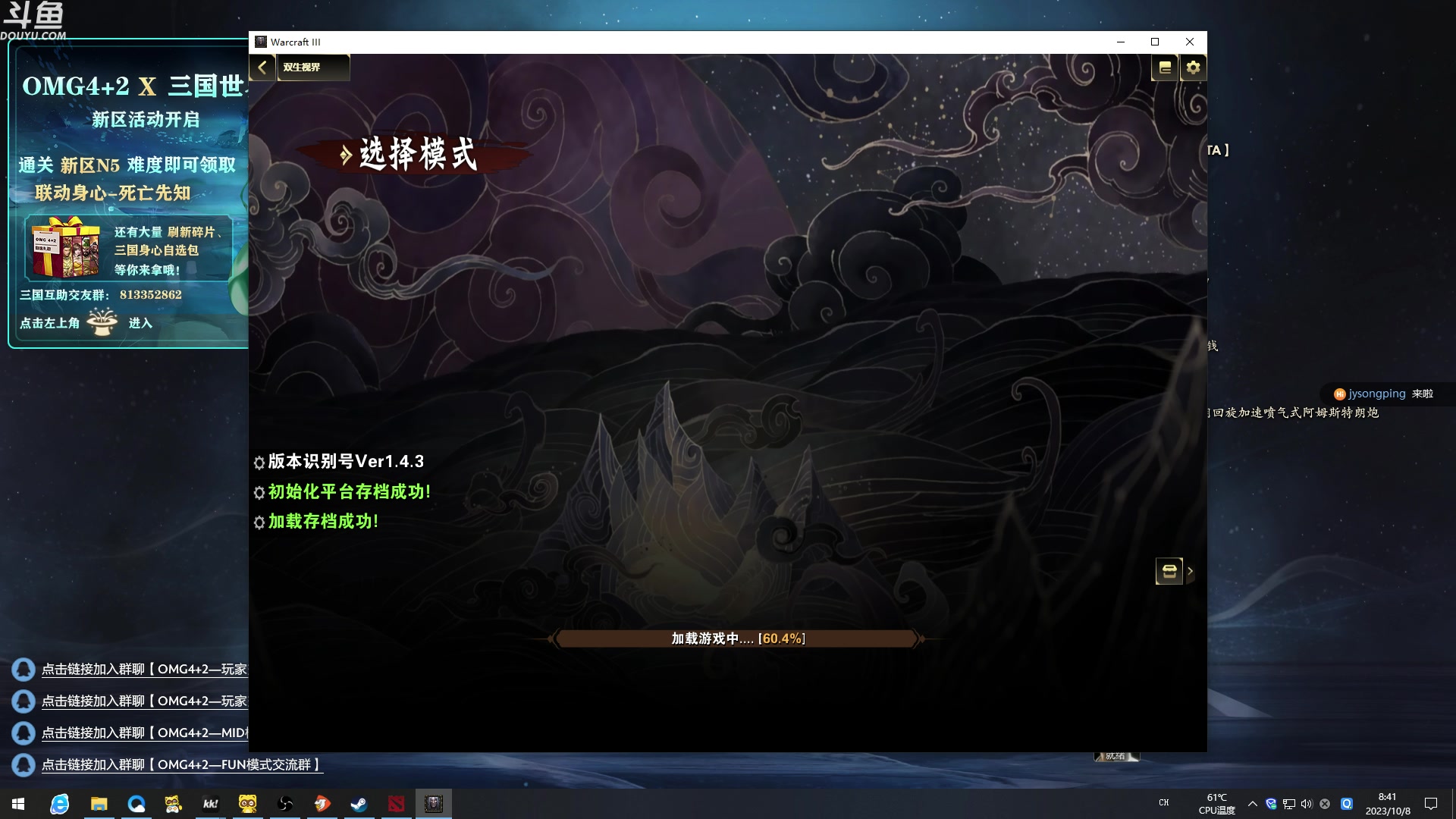Click the magic hat icon in the Douyu panel
Viewport: 1456px width, 819px height.
pos(102,322)
